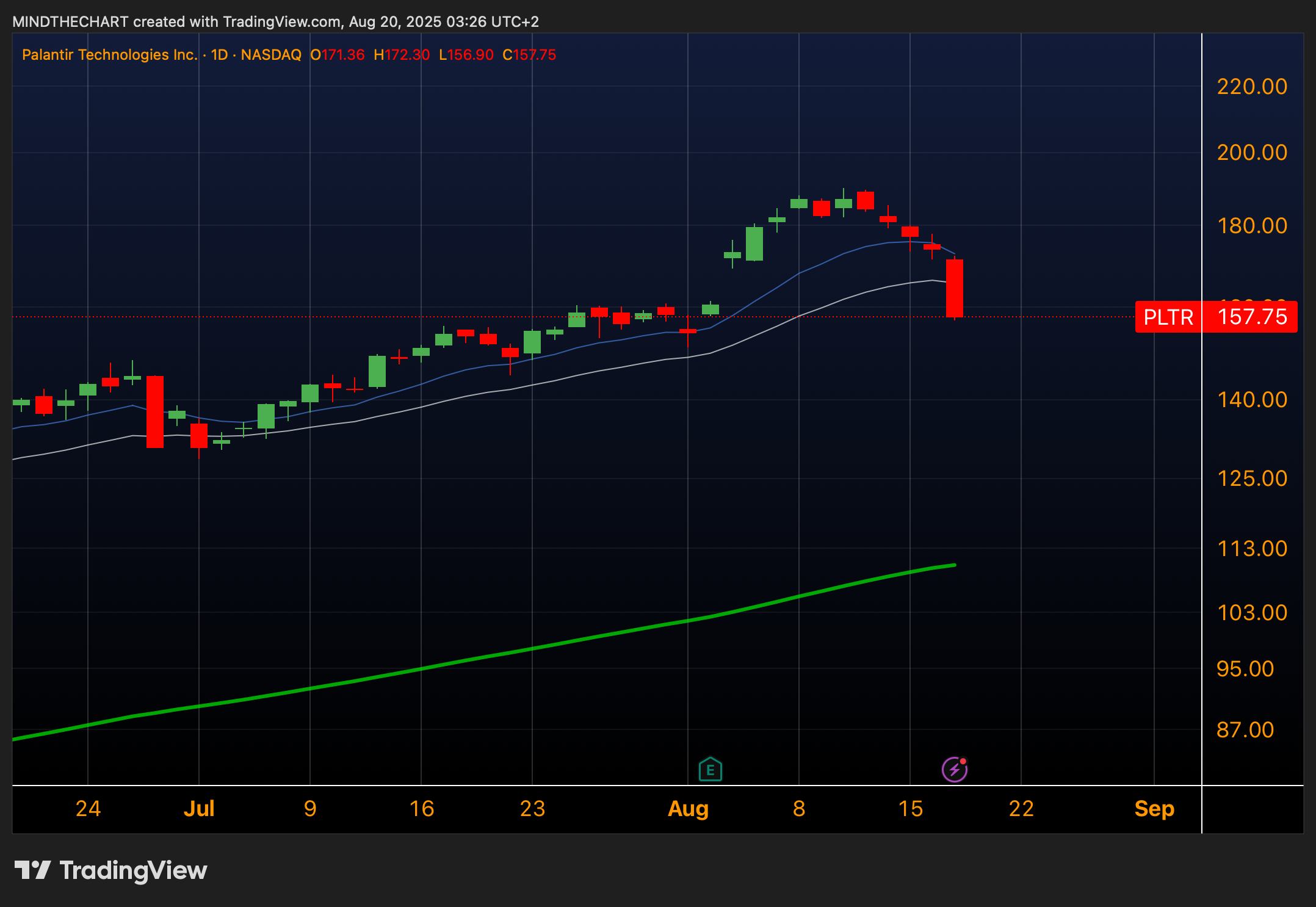This screenshot has width=1316, height=907.
Task: Click the 113.00 price axis label
Action: (x=1251, y=549)
